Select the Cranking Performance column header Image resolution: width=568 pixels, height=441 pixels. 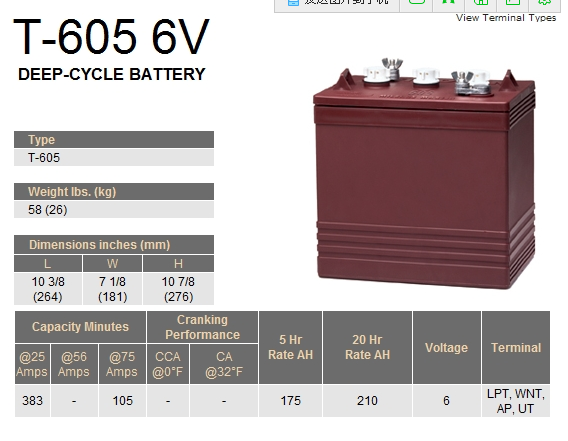point(202,327)
